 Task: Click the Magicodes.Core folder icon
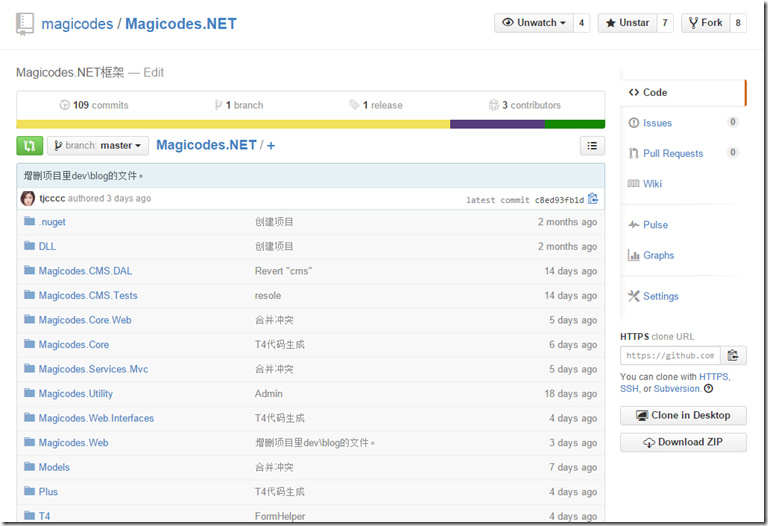coord(29,343)
